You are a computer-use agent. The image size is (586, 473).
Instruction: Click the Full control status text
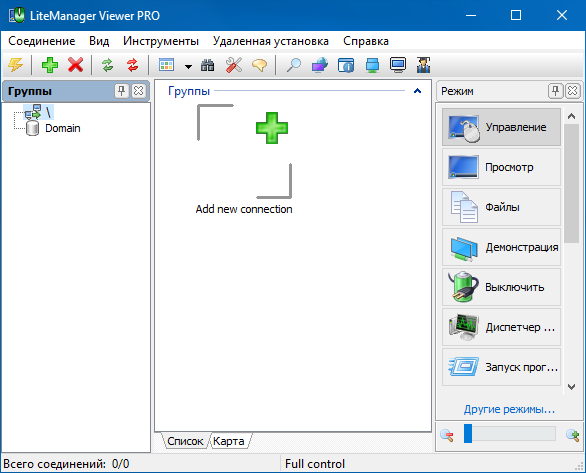click(315, 464)
